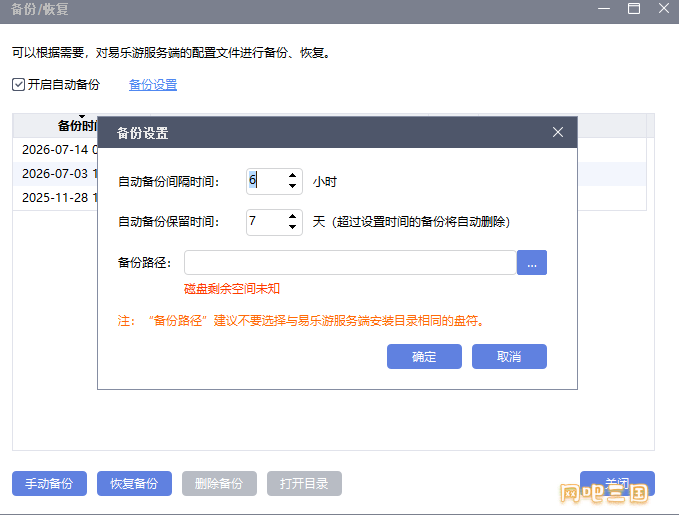Decrease the 自动备份保留时间 days value
Screen dimensions: 679x518
292,227
